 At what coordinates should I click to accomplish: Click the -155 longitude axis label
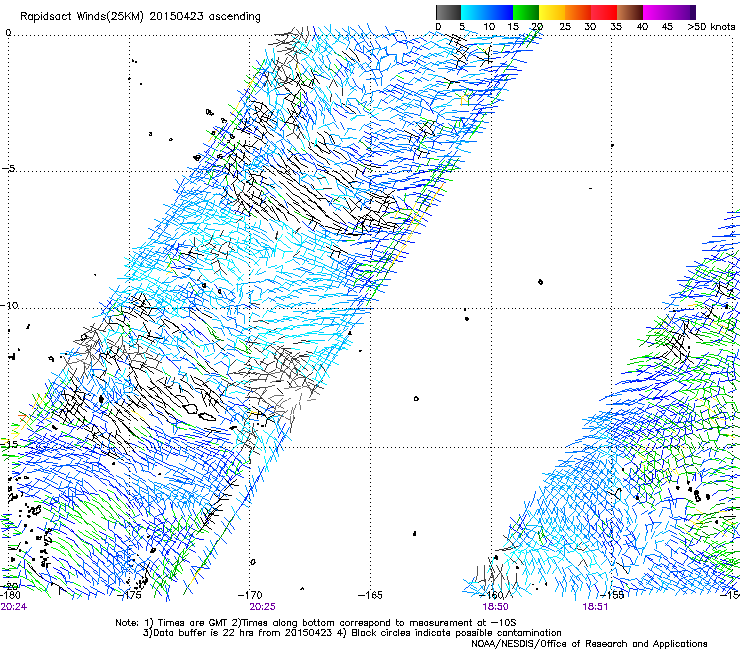612,595
